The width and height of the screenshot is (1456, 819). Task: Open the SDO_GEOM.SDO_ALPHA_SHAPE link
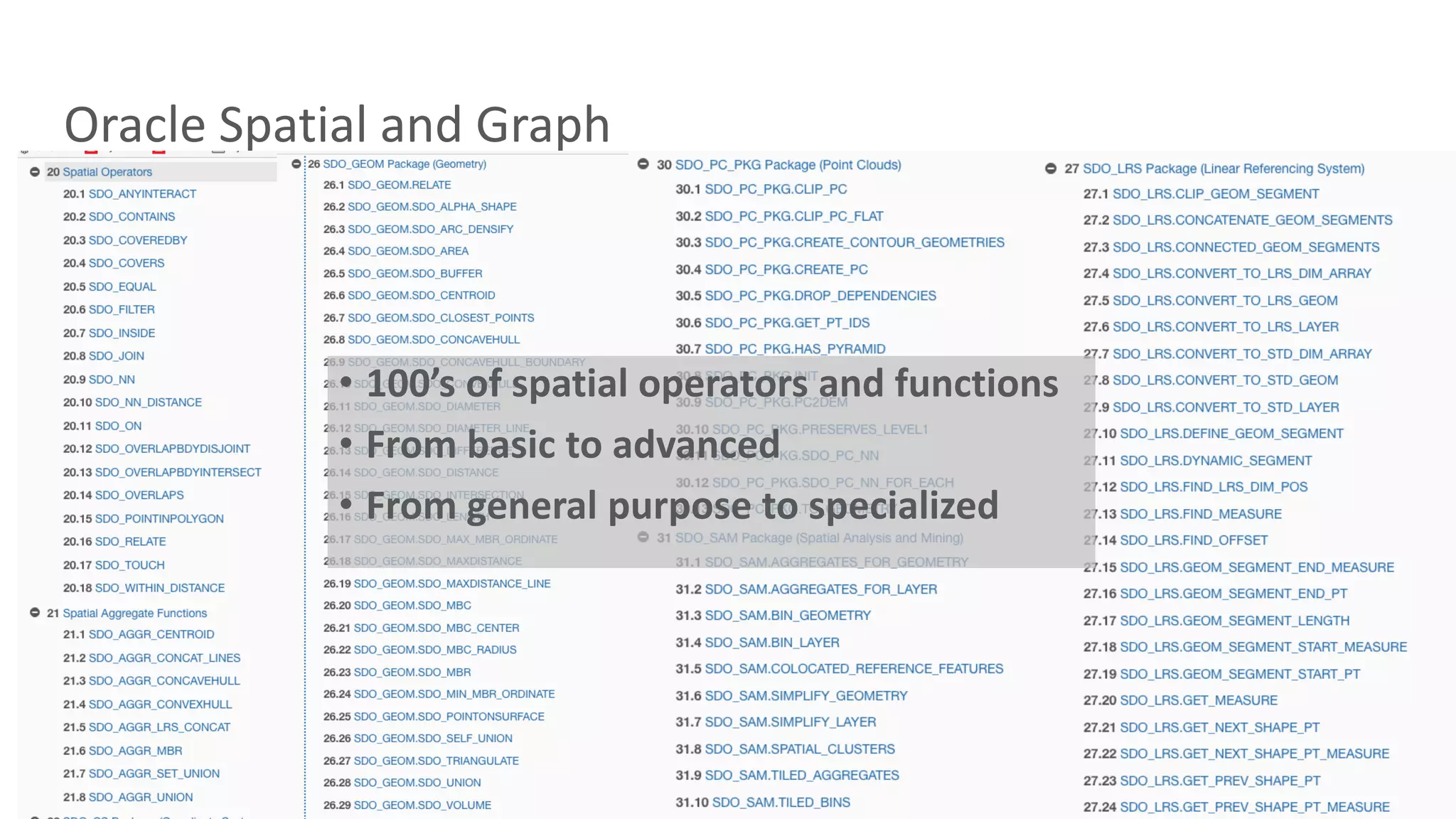tap(432, 207)
